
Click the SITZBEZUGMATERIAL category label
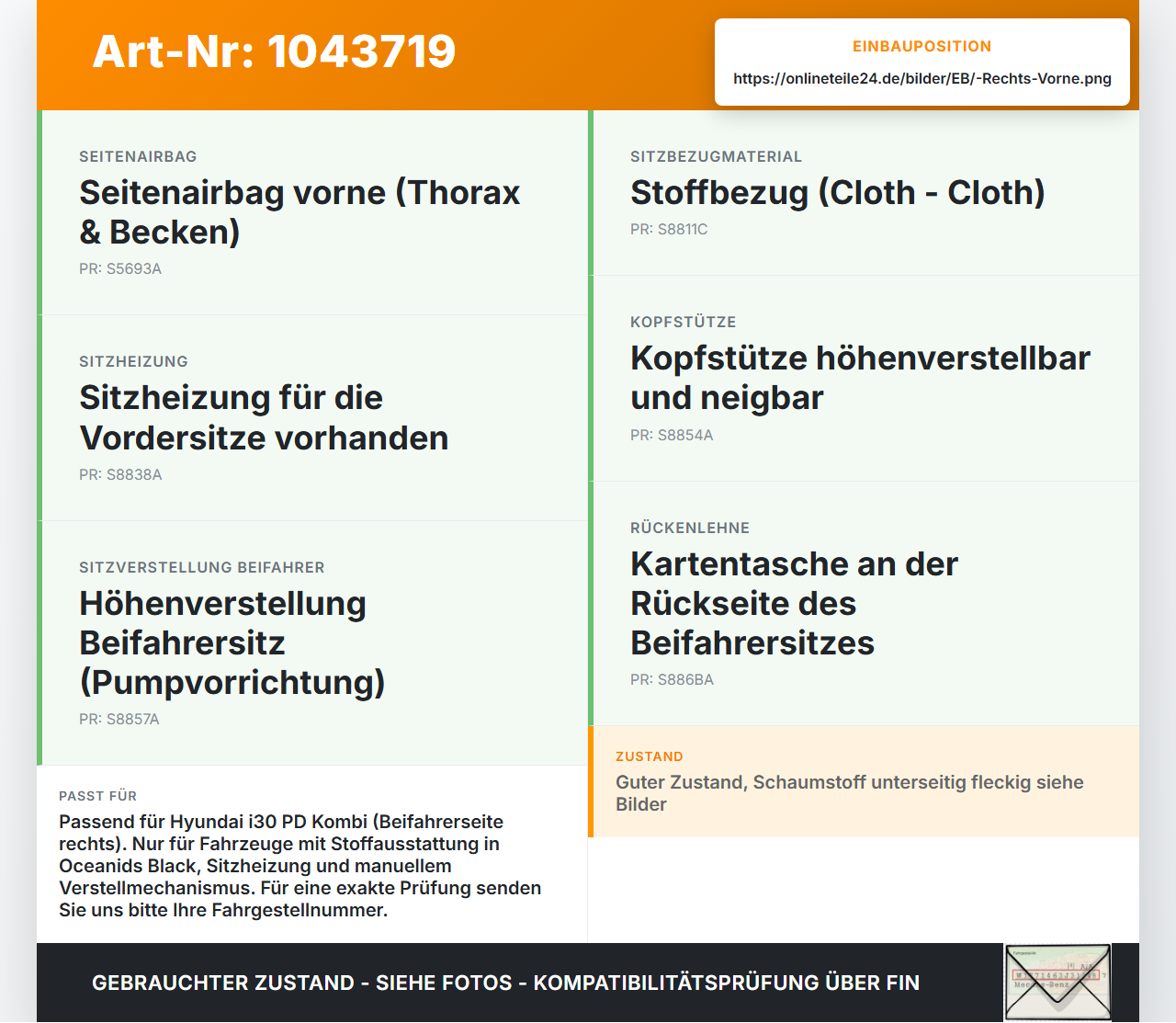(717, 156)
